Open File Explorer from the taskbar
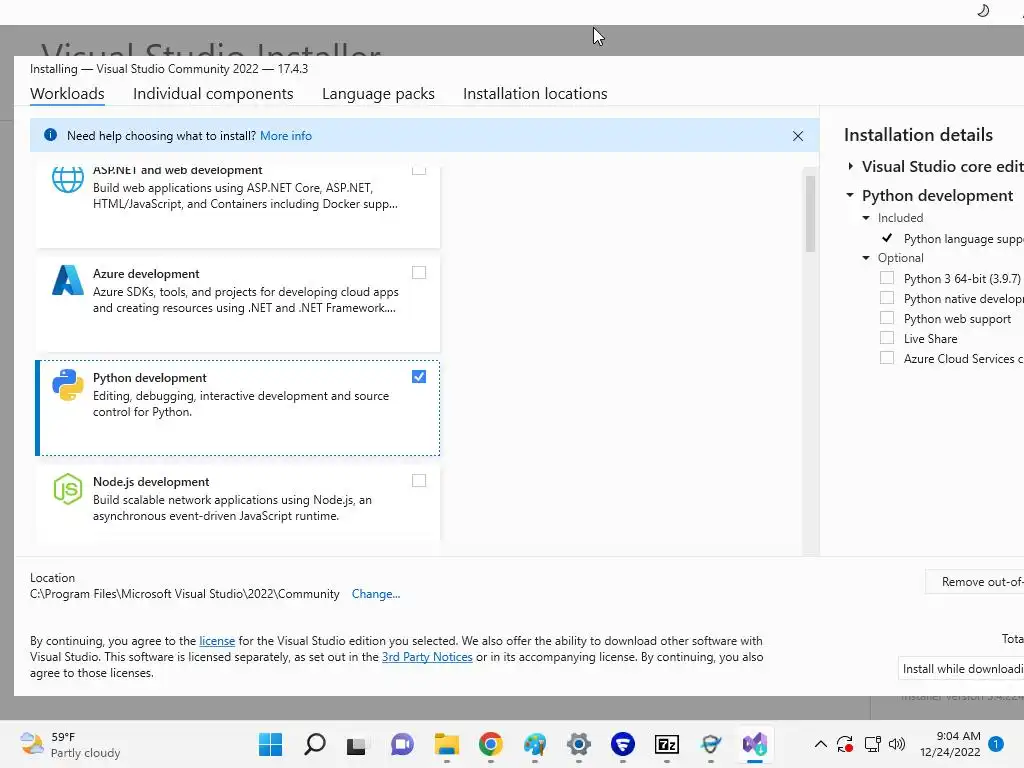 447,744
